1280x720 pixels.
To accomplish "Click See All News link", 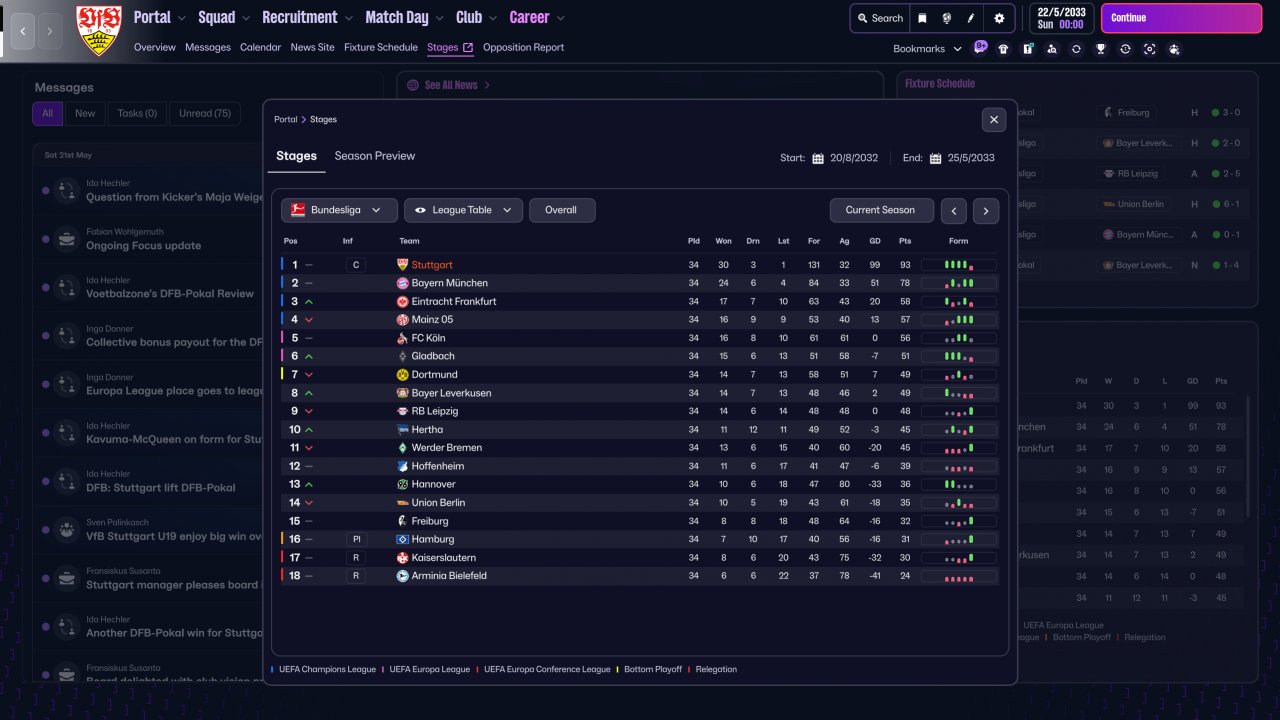I will (x=449, y=85).
